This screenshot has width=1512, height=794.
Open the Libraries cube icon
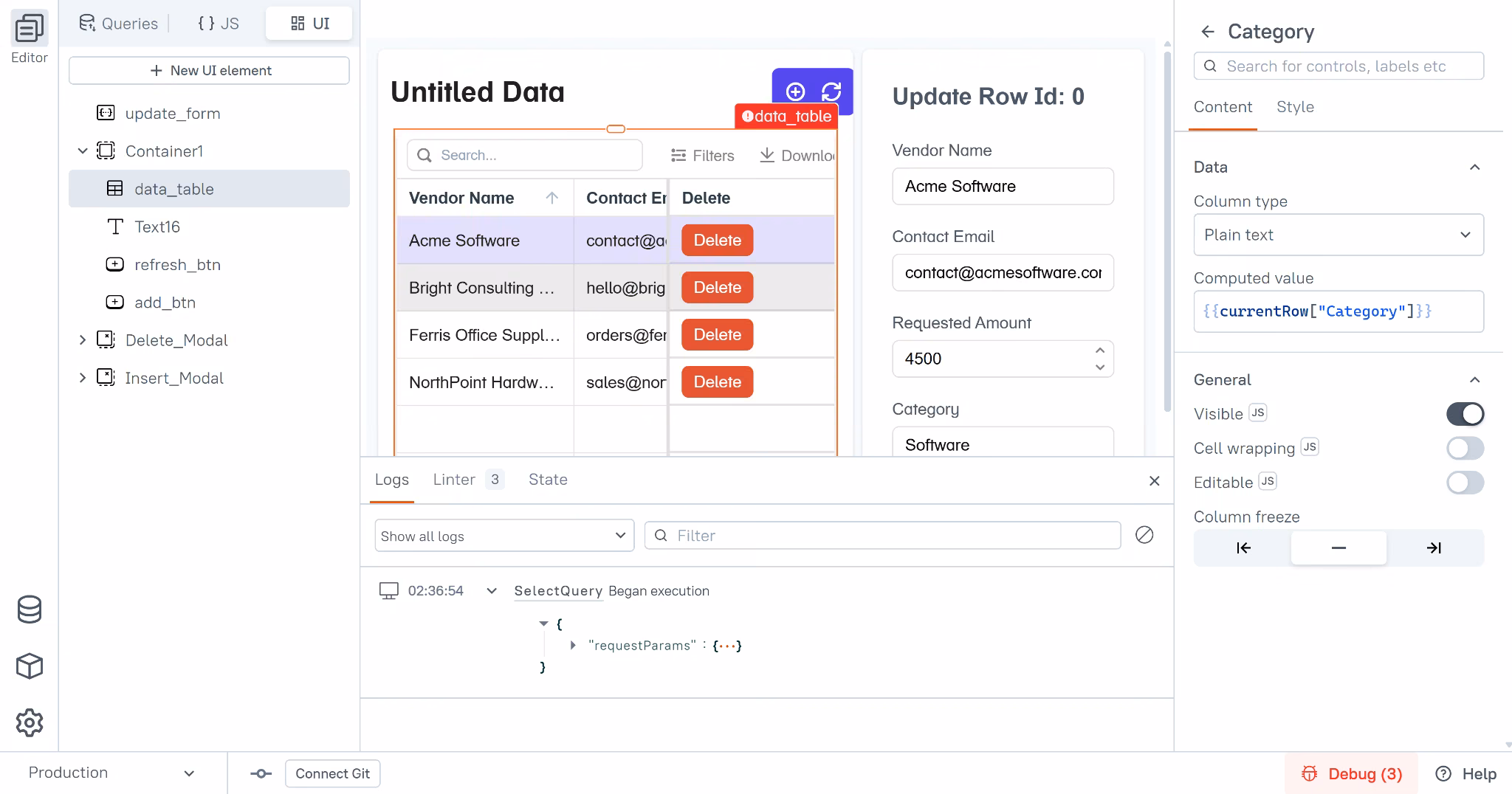click(30, 666)
